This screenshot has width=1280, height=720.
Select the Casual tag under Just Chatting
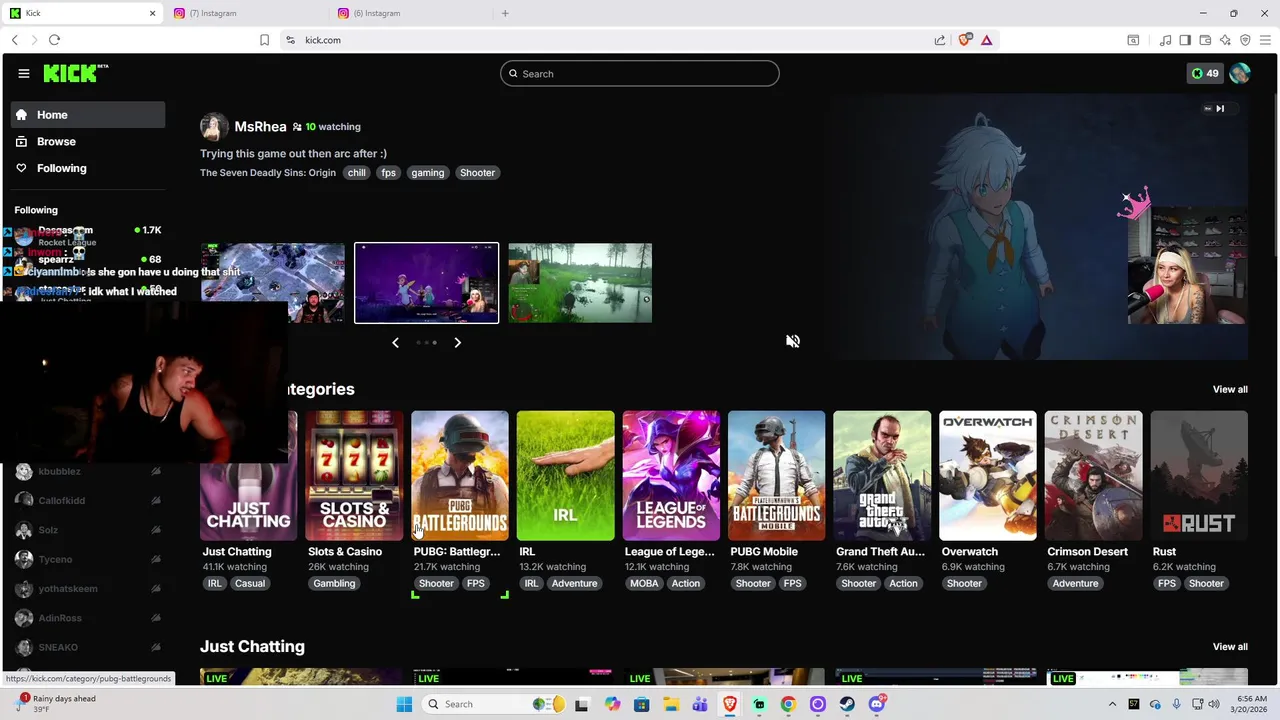point(250,584)
